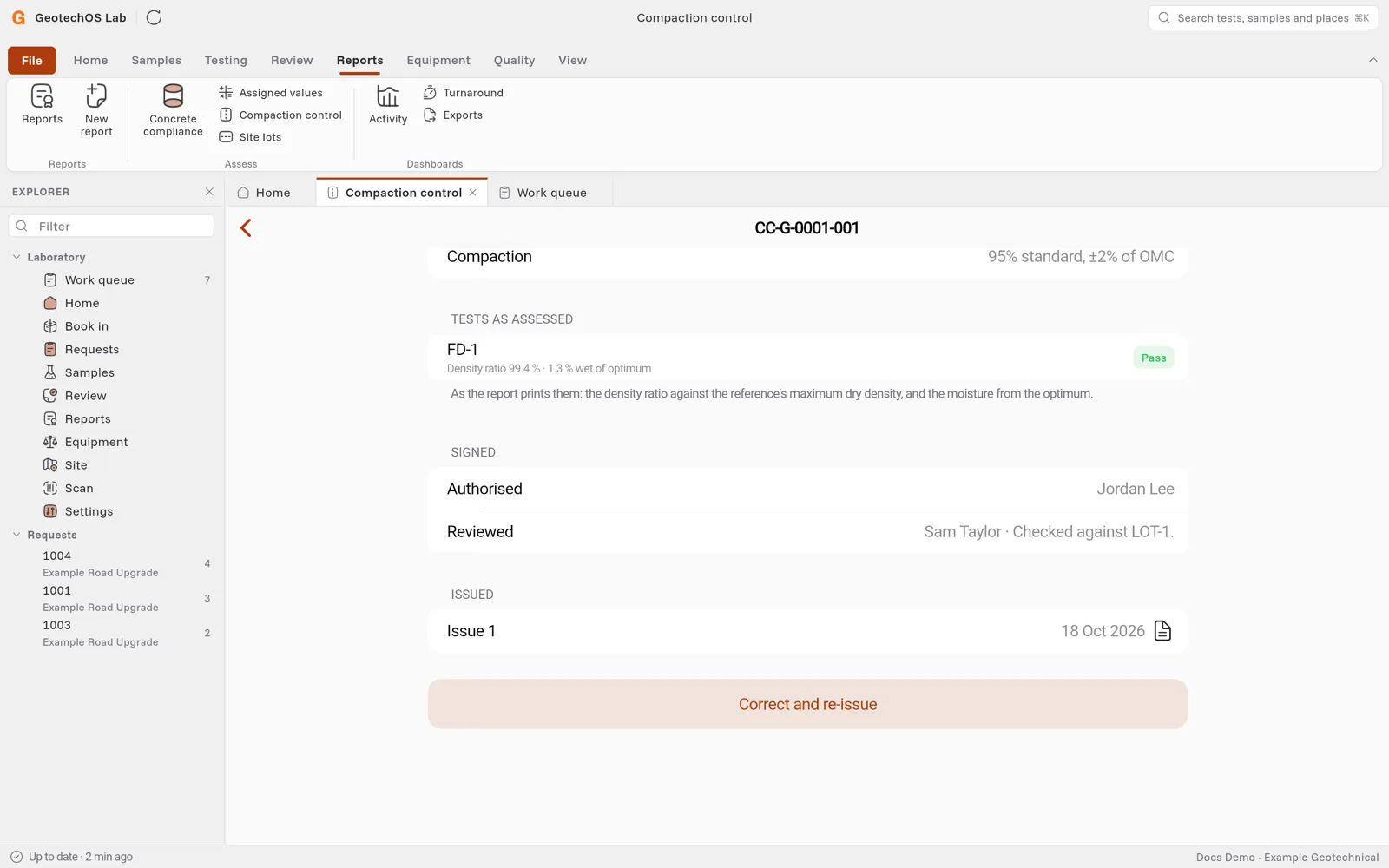Click the Search tests, samples and places box
The image size is (1389, 868).
coord(1263,17)
